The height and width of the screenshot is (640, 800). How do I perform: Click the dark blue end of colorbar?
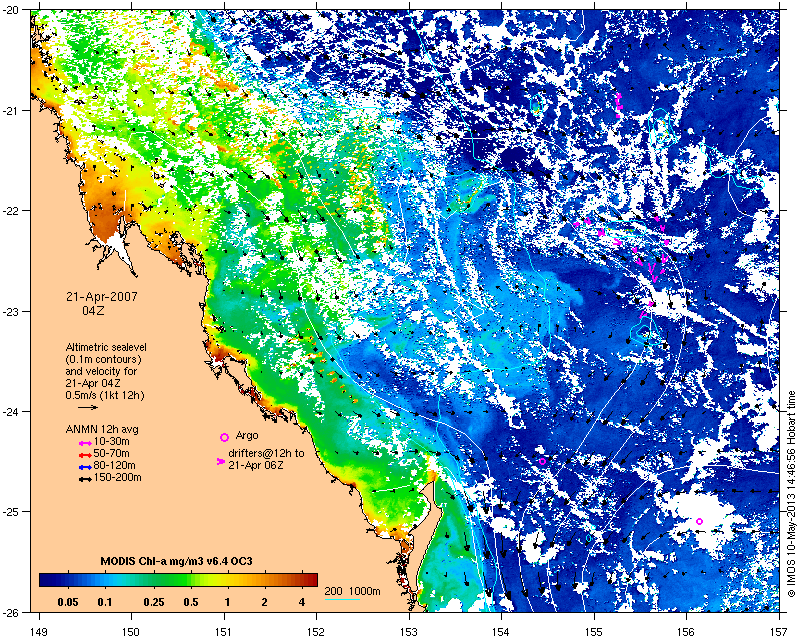(x=45, y=579)
